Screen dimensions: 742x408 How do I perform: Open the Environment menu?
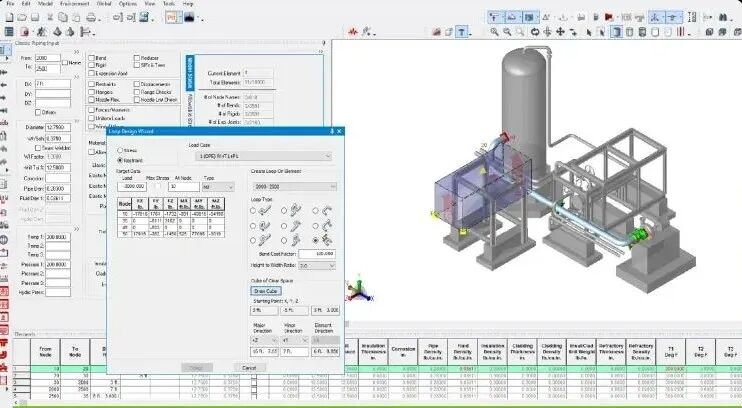75,3
